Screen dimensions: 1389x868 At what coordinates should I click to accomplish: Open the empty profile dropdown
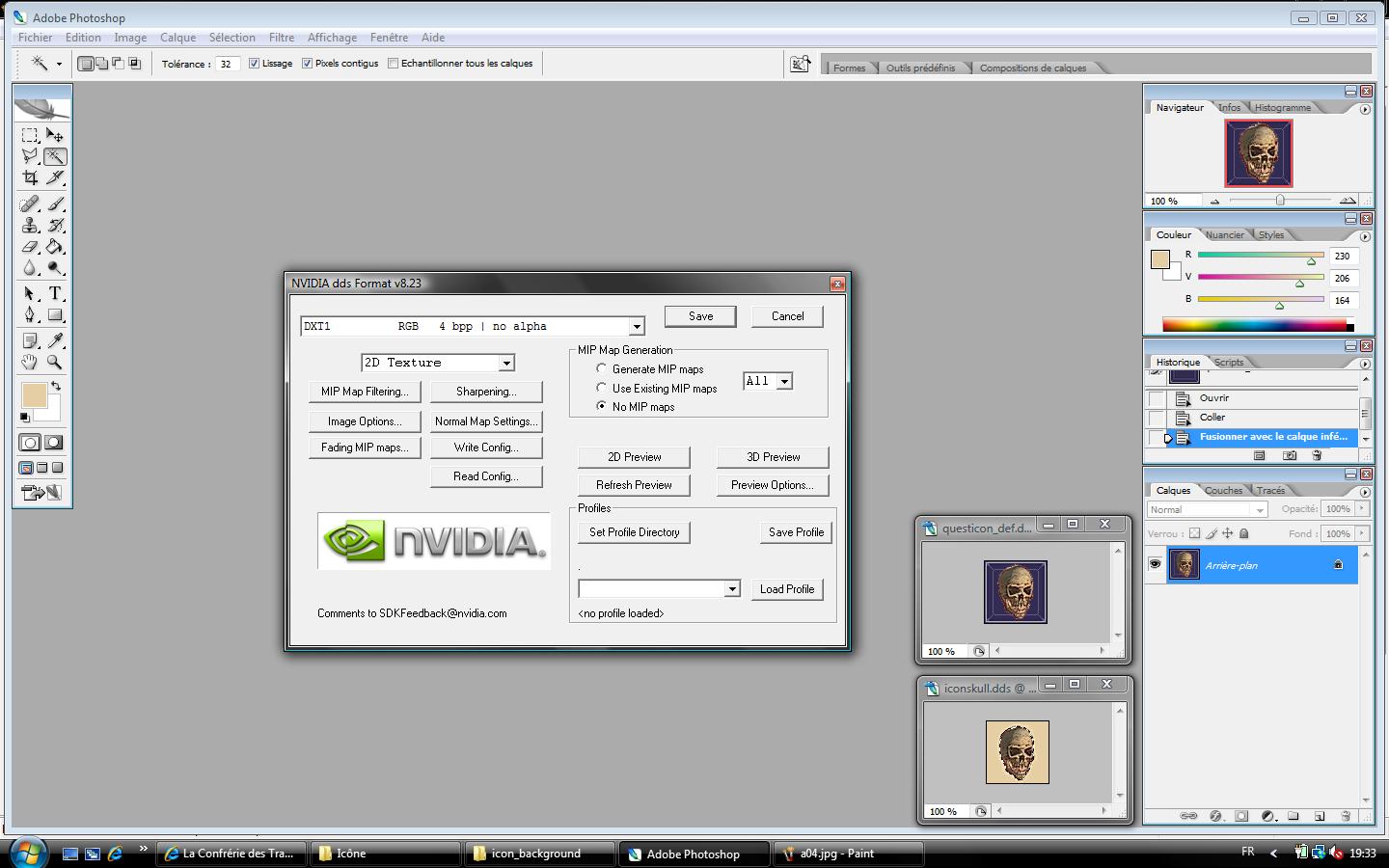tap(732, 589)
